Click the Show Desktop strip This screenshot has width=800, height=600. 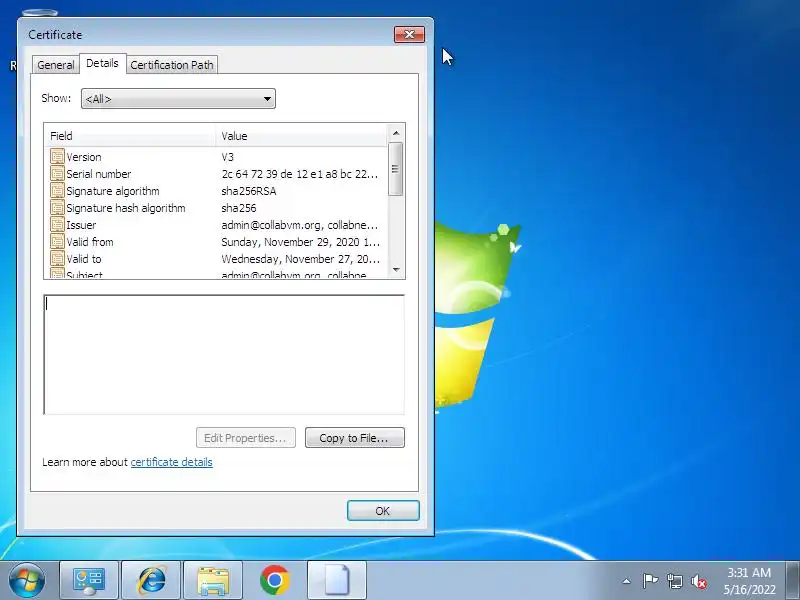[793, 580]
